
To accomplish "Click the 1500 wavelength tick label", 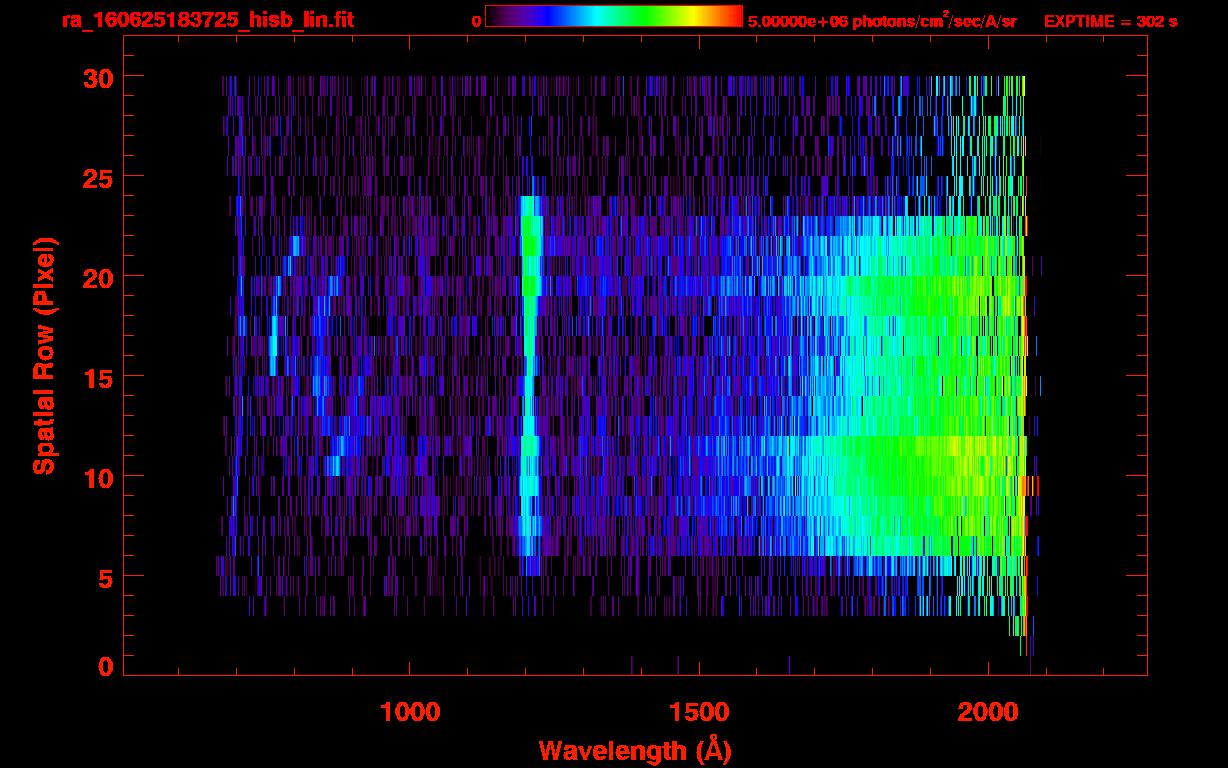I will point(699,712).
